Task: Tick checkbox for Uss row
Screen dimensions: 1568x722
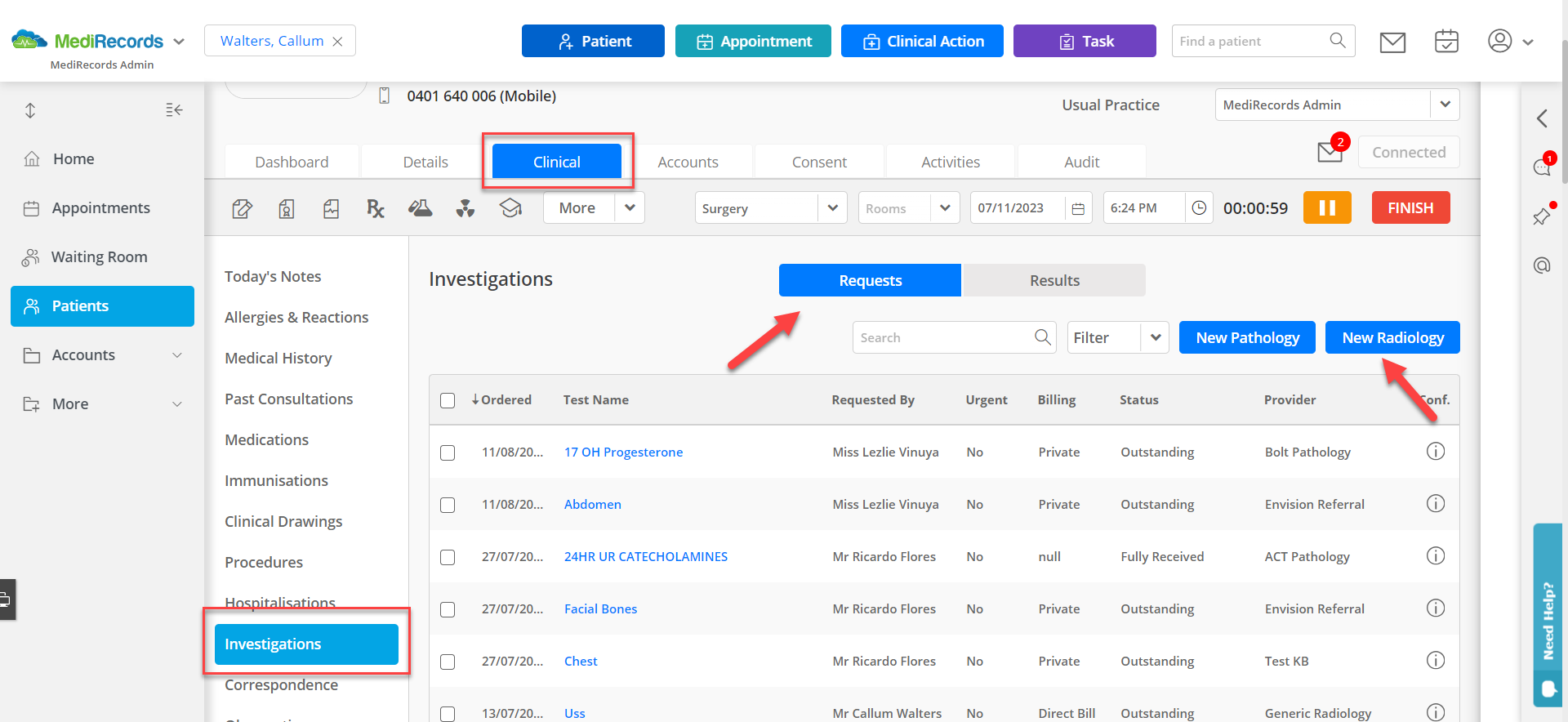Action: click(x=448, y=714)
